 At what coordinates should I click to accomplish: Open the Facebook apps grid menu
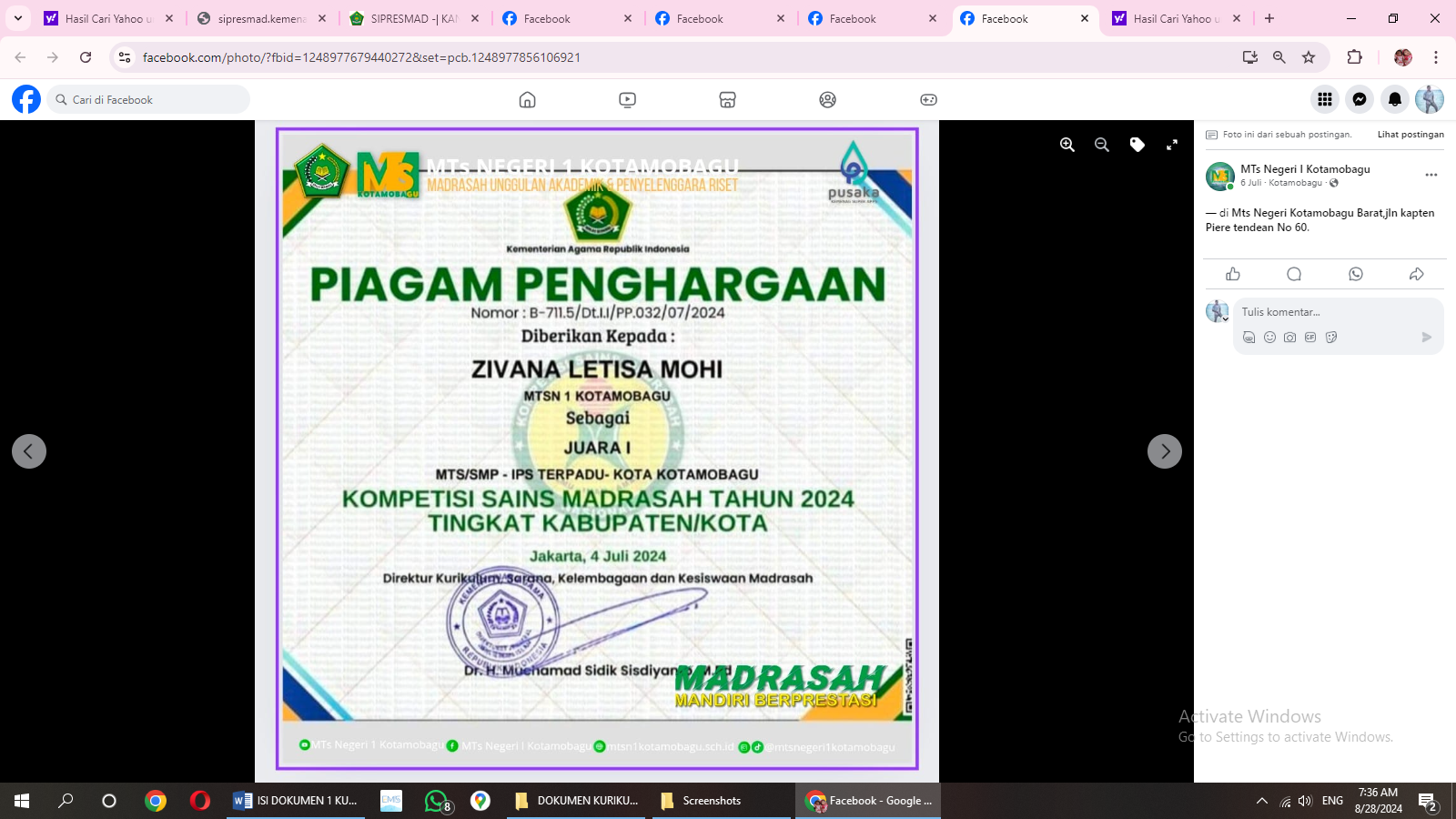click(1325, 99)
